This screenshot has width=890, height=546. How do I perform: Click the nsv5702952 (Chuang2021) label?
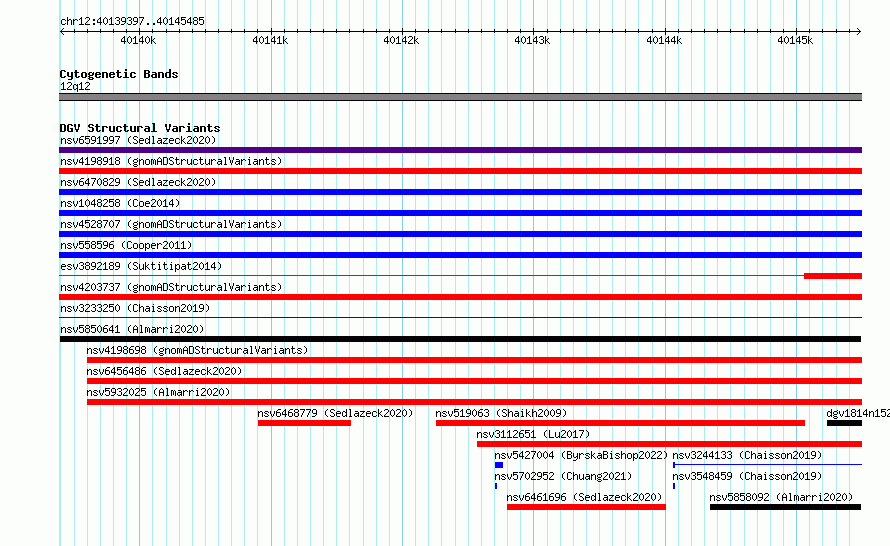pos(562,476)
